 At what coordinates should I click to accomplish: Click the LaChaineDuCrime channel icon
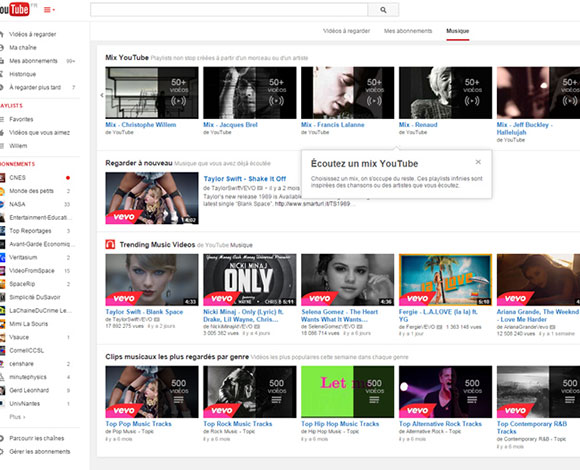2,311
